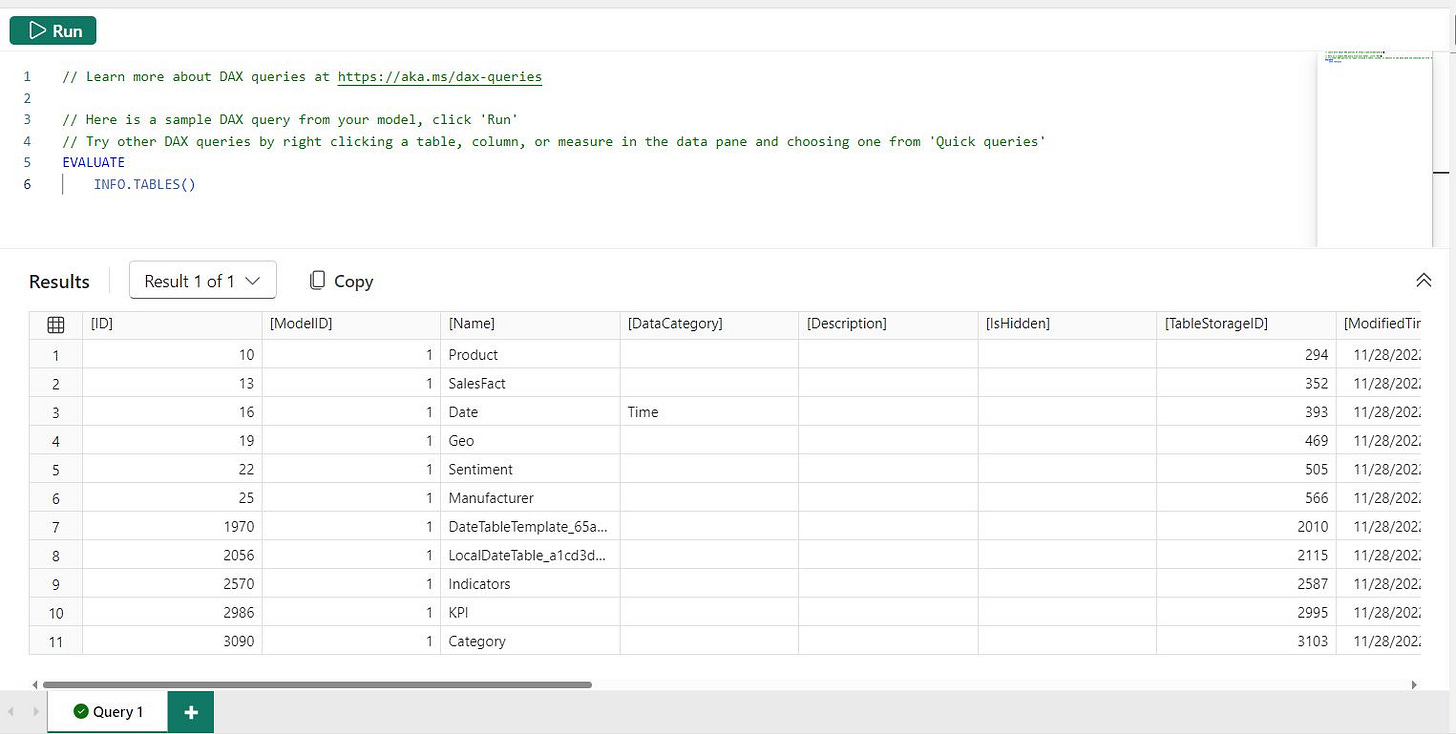Screen dimensions: 1456x734
Task: Click the Category name cell
Action: pos(530,641)
